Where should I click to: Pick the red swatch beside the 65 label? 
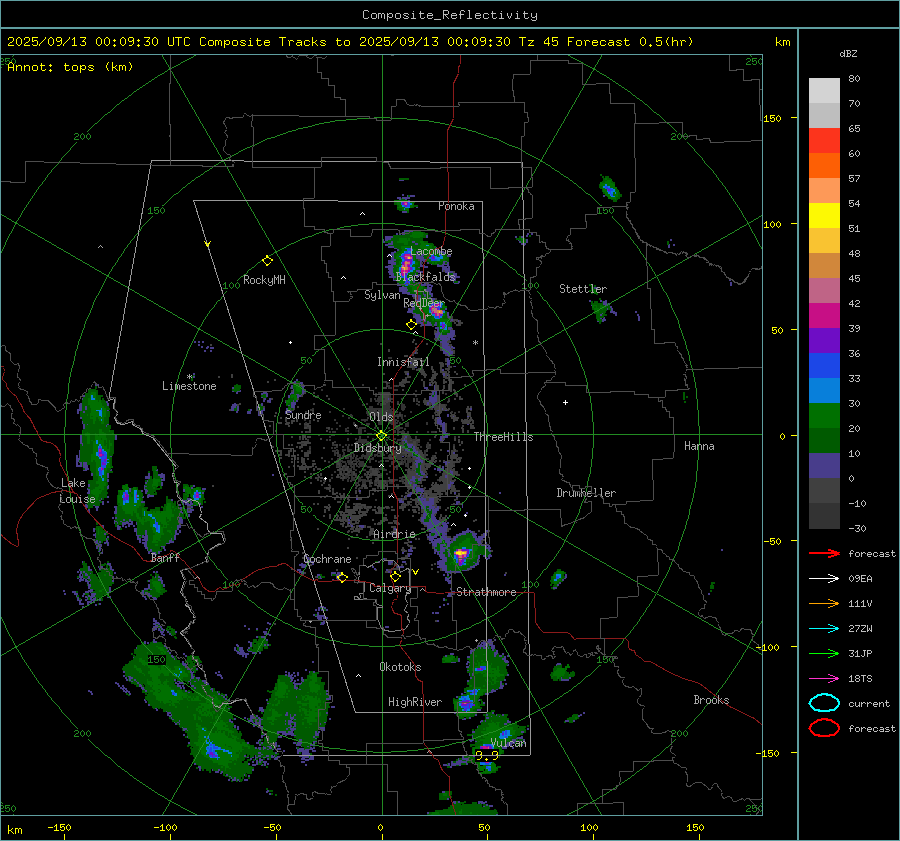(824, 140)
